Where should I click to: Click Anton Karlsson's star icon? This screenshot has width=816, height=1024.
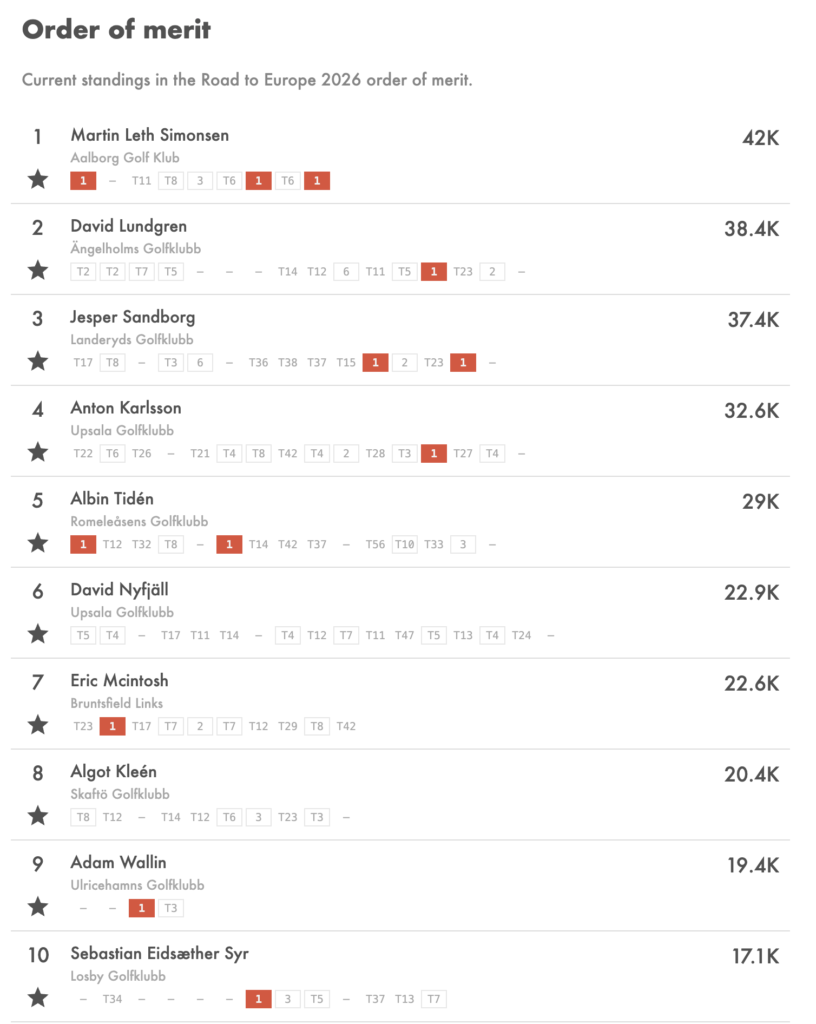tap(38, 451)
